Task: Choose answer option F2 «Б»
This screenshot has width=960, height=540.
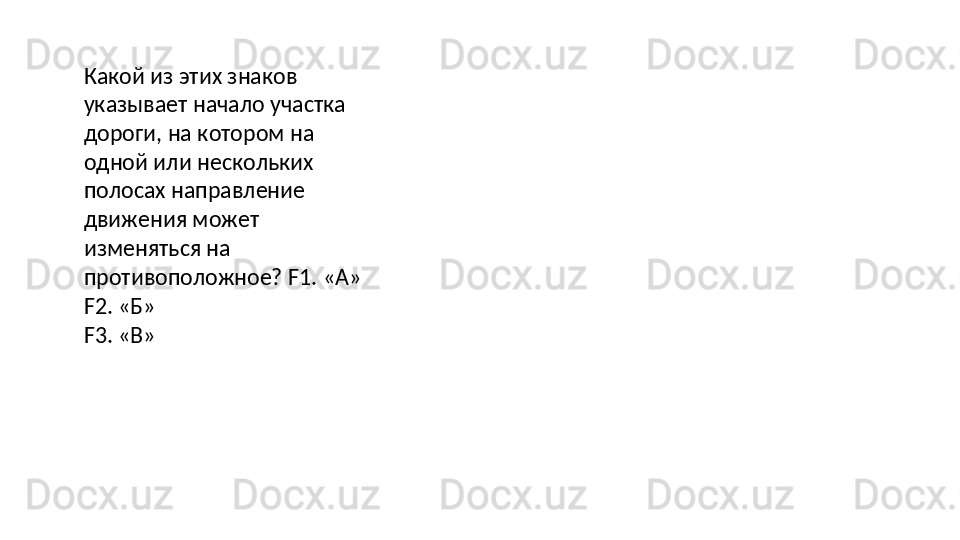Action: click(119, 306)
